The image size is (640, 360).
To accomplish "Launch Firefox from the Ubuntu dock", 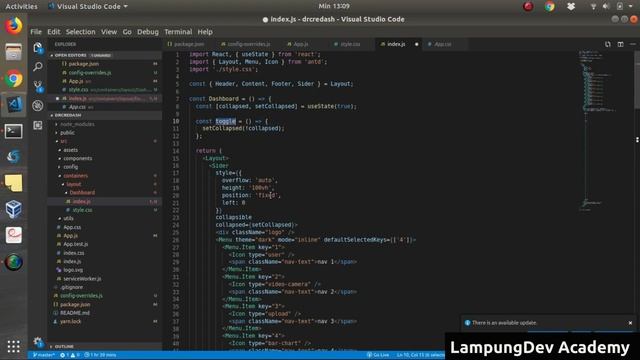I will pyautogui.click(x=13, y=26).
